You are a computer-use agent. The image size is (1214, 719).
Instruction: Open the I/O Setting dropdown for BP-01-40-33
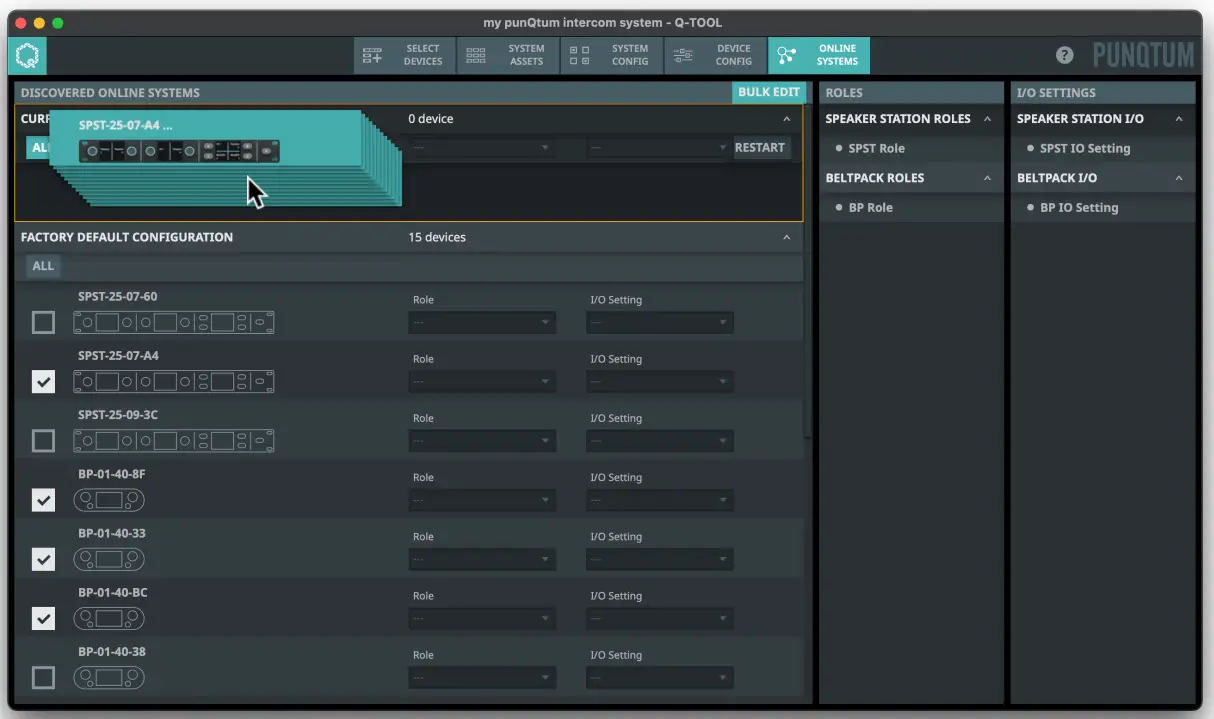pyautogui.click(x=659, y=559)
